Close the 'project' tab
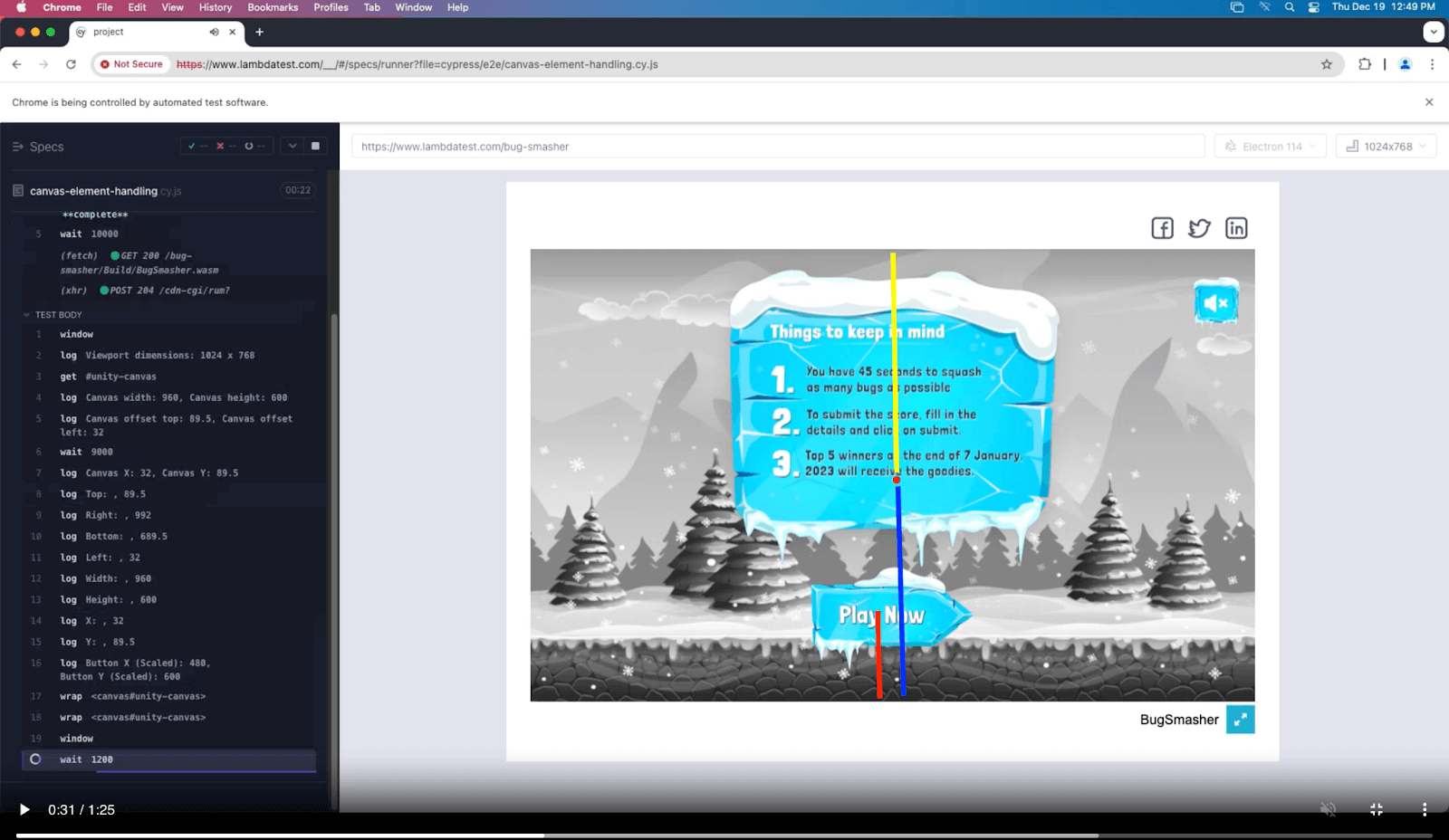1449x840 pixels. [233, 32]
